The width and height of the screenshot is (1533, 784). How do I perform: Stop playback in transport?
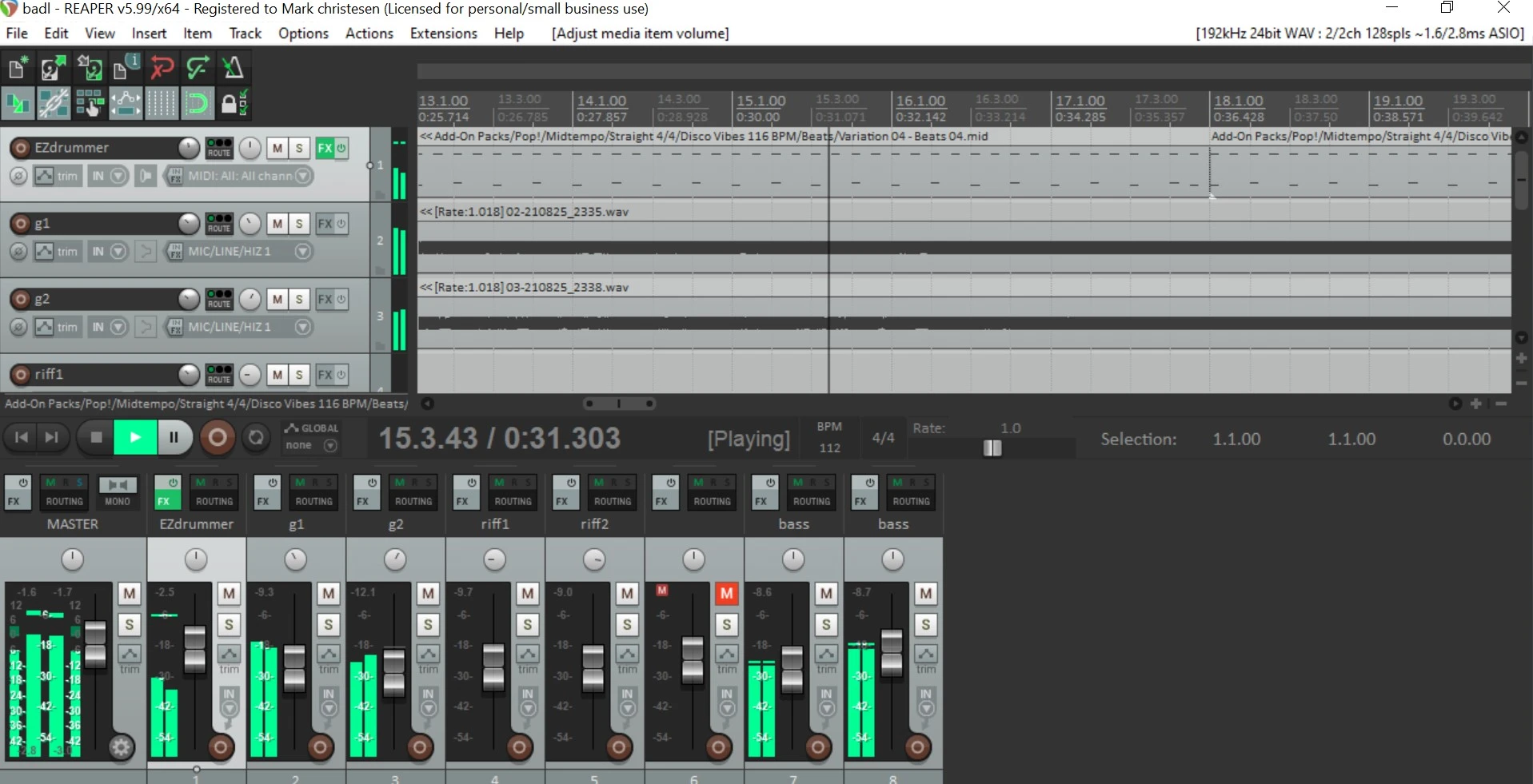96,437
